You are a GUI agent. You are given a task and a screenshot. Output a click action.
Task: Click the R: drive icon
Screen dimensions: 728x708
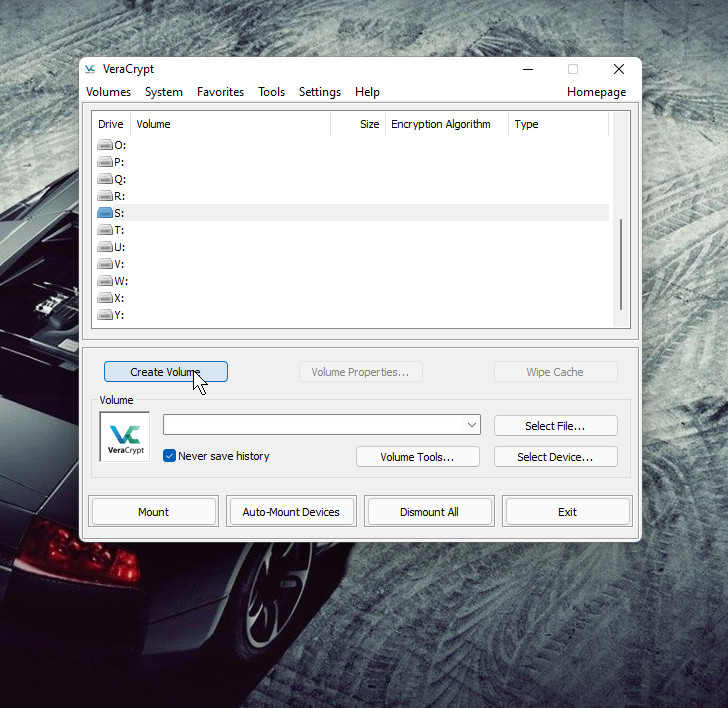pyautogui.click(x=105, y=196)
